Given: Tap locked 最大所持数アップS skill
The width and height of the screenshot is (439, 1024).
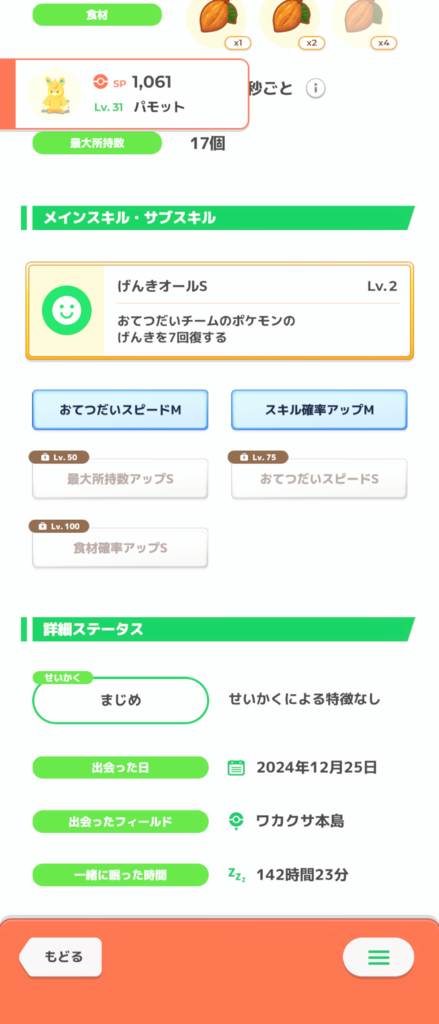Looking at the screenshot, I should 120,479.
